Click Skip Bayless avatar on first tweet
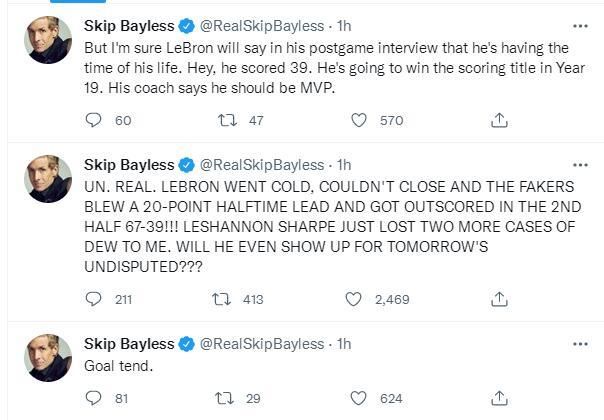 tap(48, 40)
